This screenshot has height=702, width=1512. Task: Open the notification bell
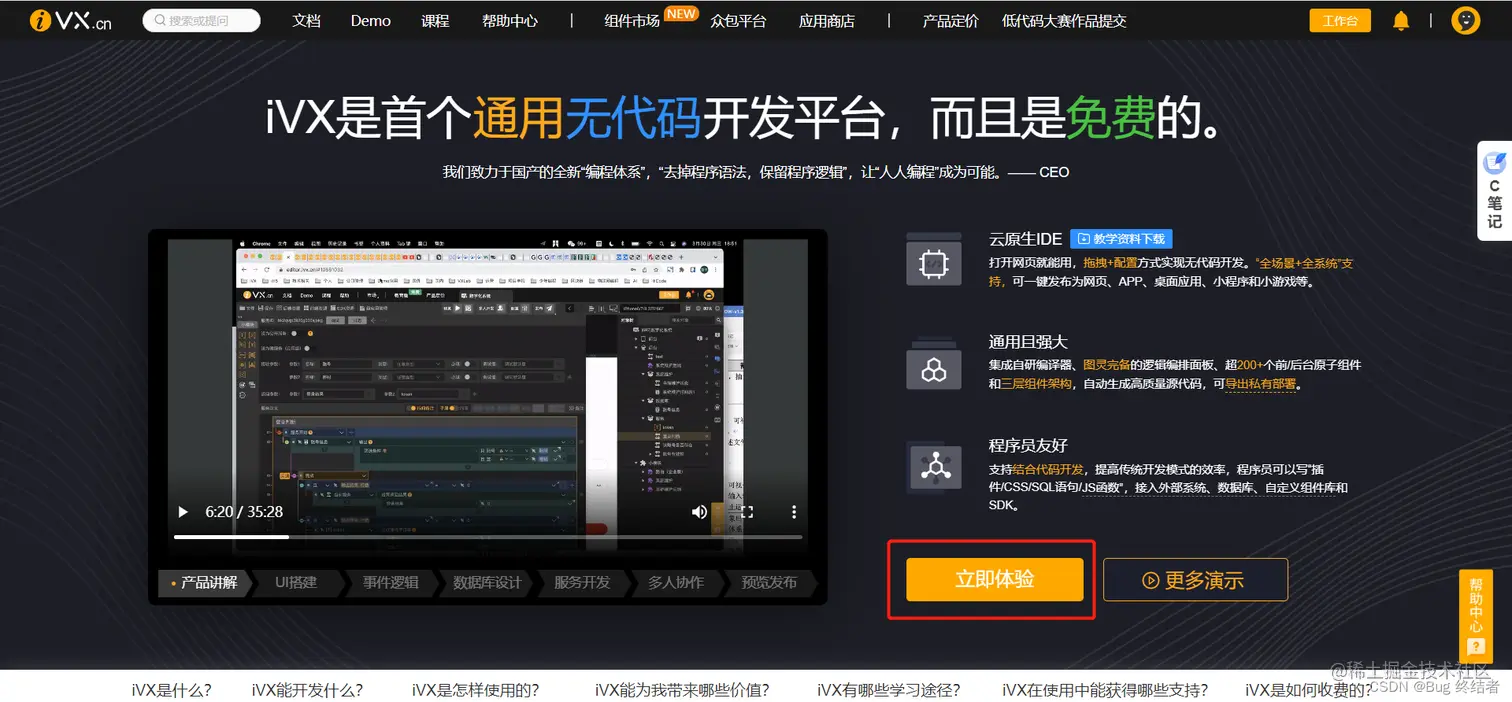pyautogui.click(x=1401, y=21)
